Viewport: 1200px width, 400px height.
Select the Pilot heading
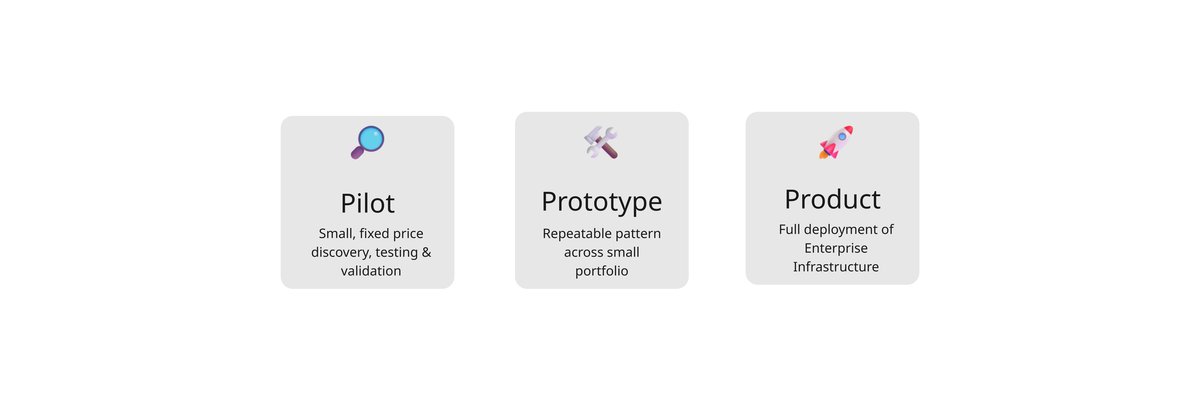367,203
